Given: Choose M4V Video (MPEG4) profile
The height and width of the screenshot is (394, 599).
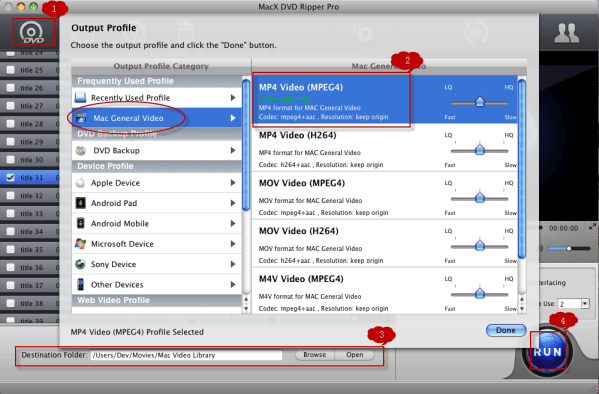Looking at the screenshot, I should 384,291.
